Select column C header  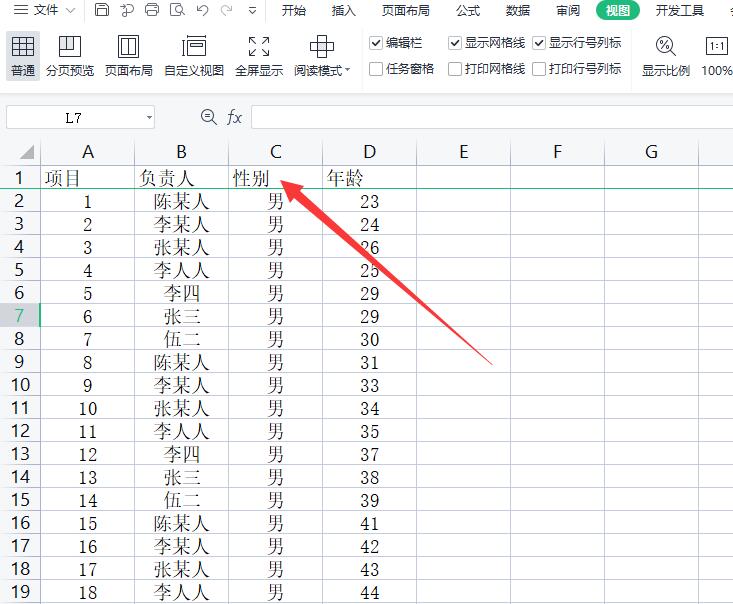point(276,152)
